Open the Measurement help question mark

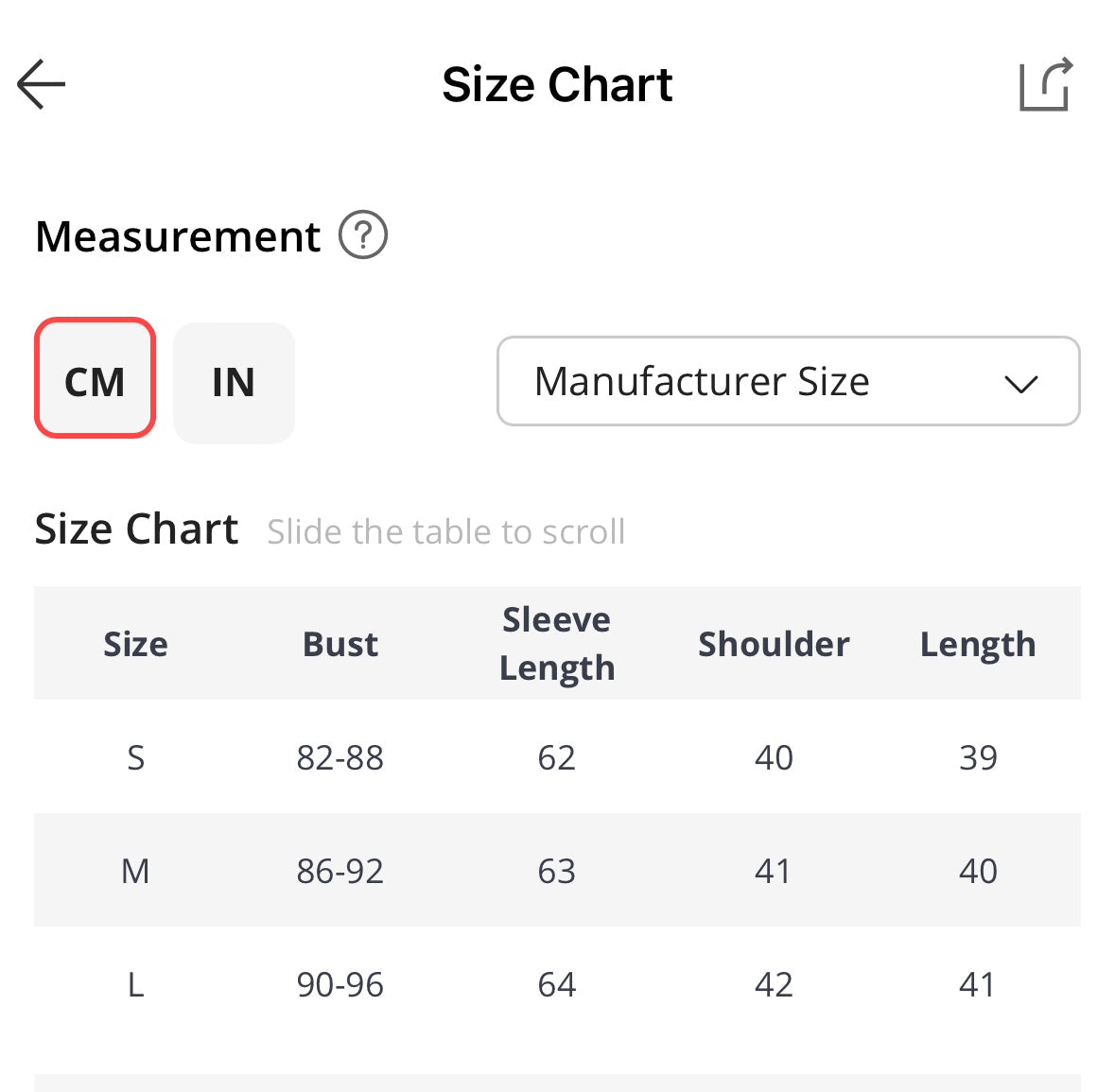click(x=363, y=235)
